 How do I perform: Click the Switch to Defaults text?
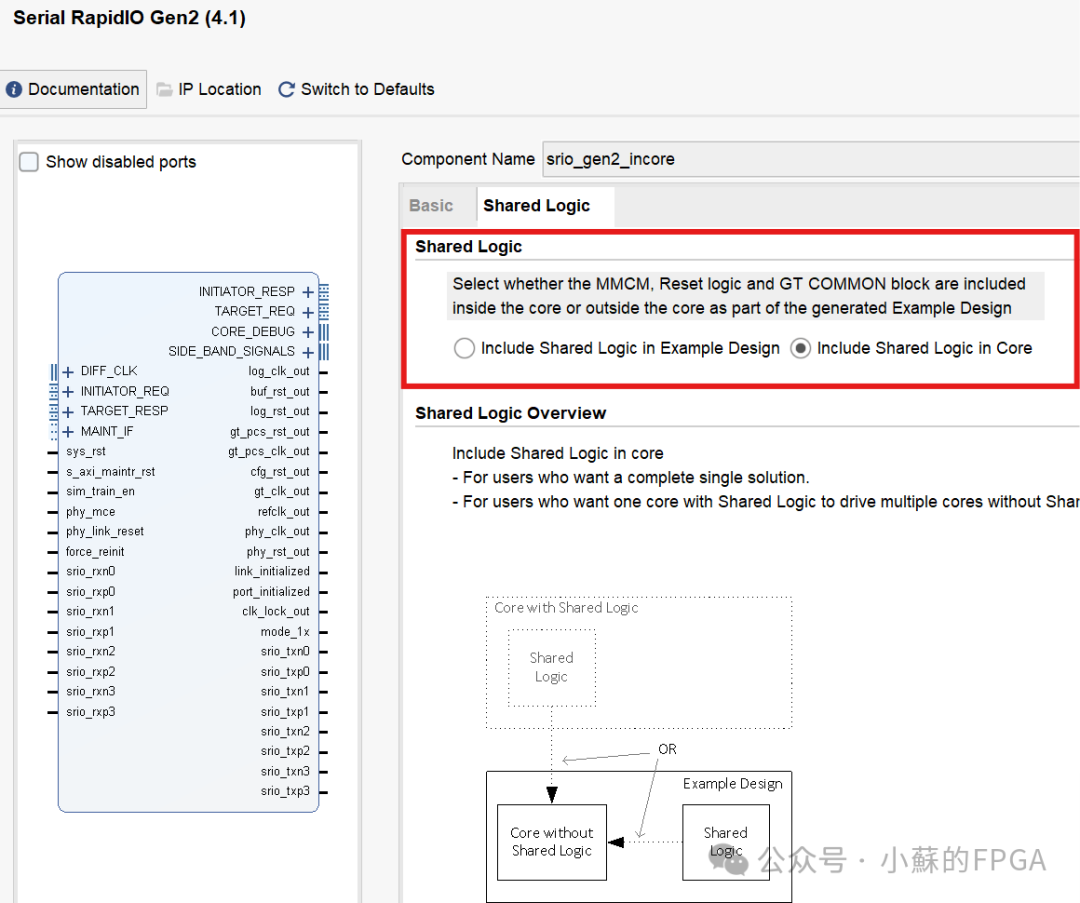(x=368, y=90)
